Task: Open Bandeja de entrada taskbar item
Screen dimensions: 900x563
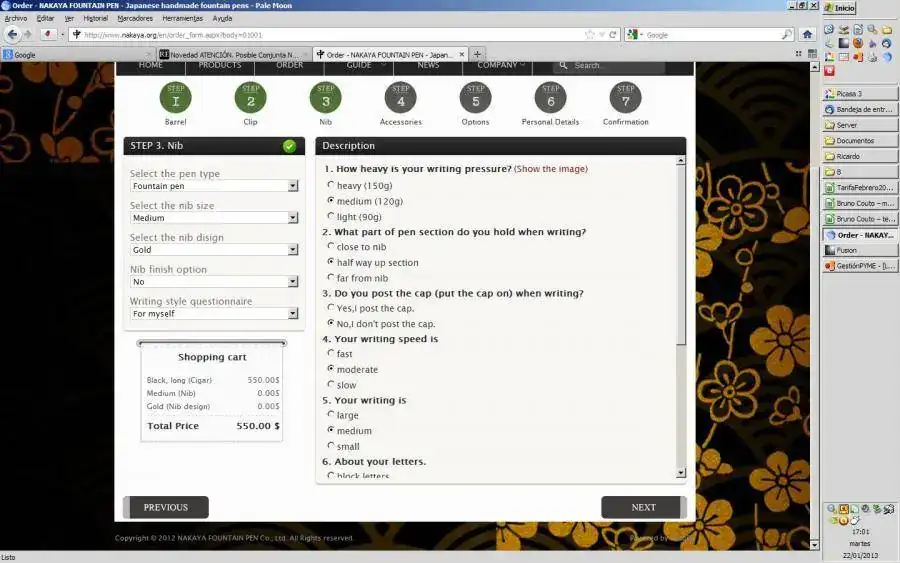Action: (x=860, y=109)
